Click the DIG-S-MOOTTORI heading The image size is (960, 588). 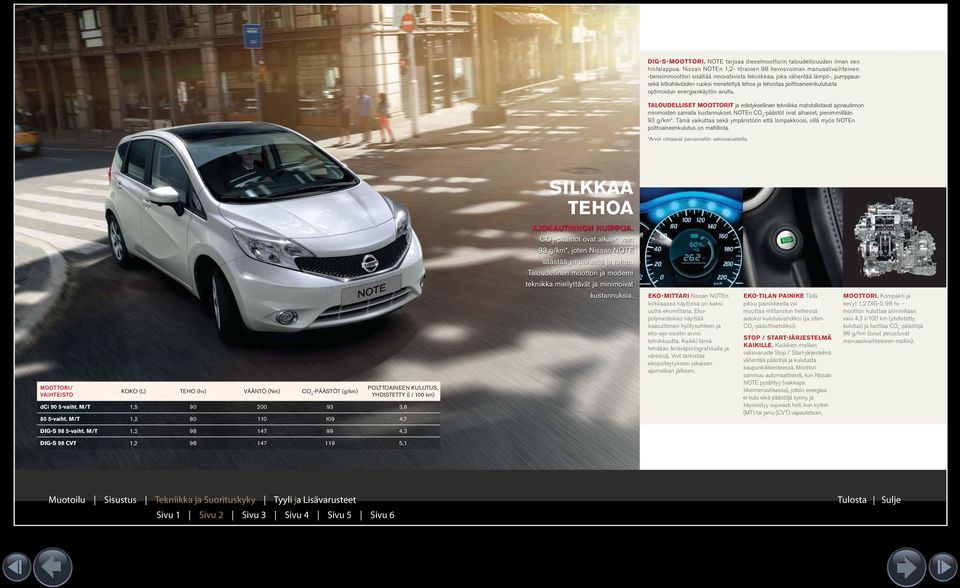coord(677,61)
